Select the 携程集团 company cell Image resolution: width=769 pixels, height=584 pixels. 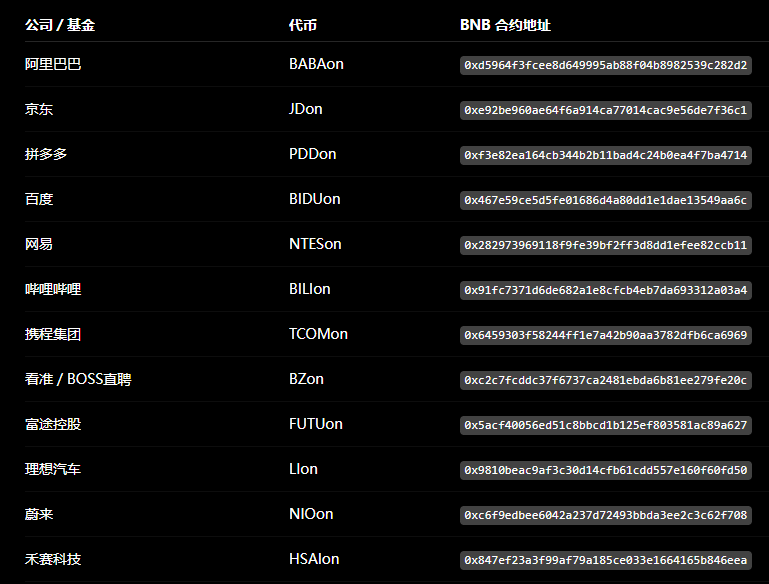pyautogui.click(x=53, y=334)
